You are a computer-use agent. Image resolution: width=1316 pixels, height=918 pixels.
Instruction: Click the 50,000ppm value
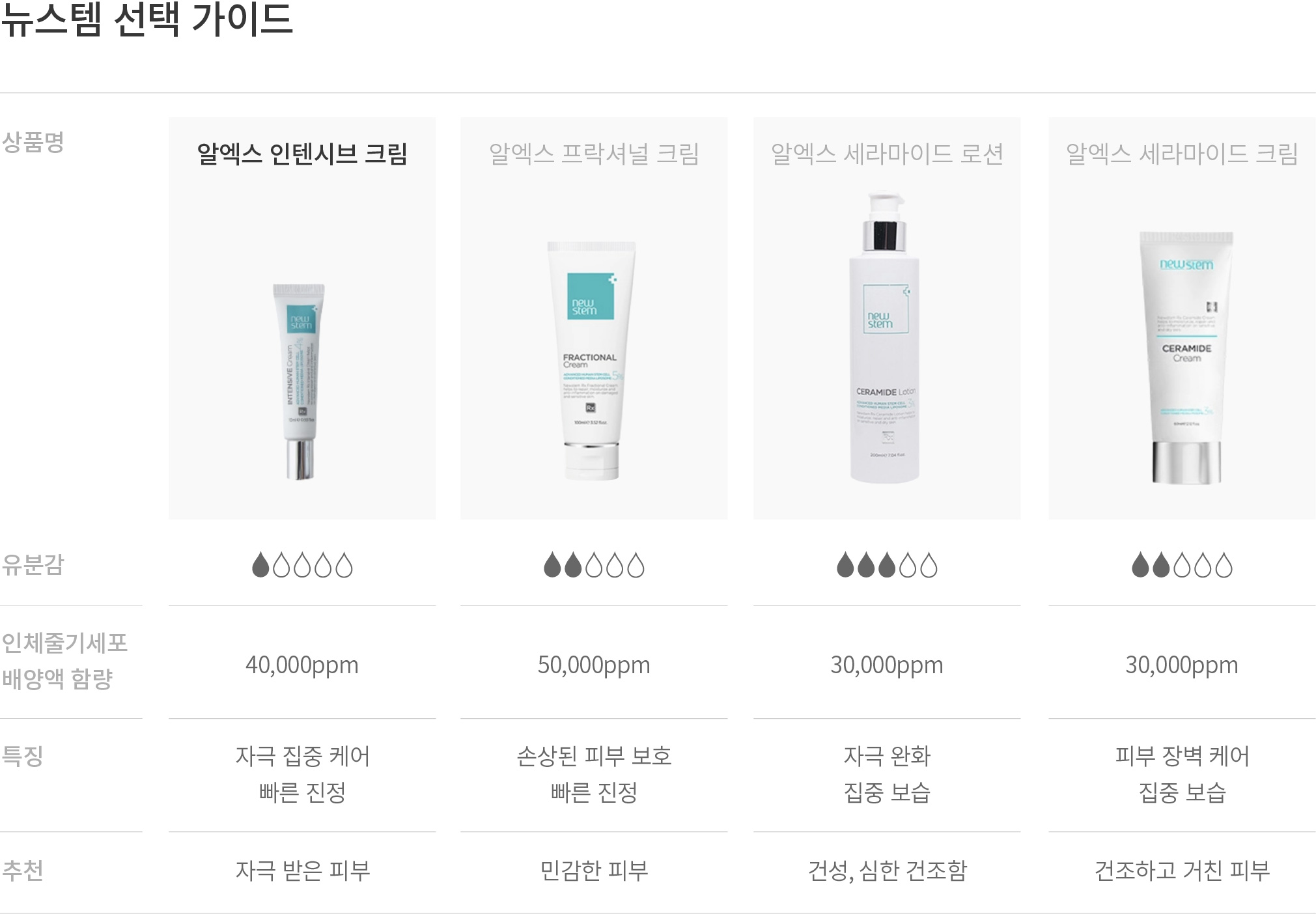[594, 665]
